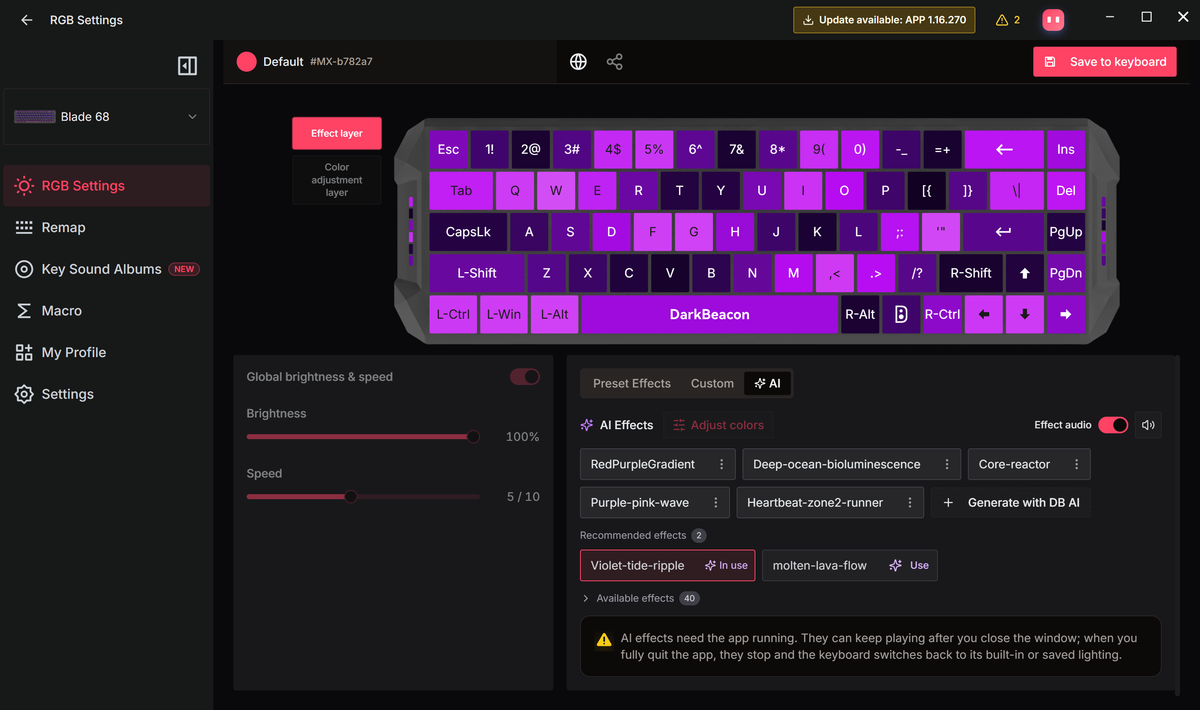1200x710 pixels.
Task: Switch to the Custom tab
Action: pos(712,383)
